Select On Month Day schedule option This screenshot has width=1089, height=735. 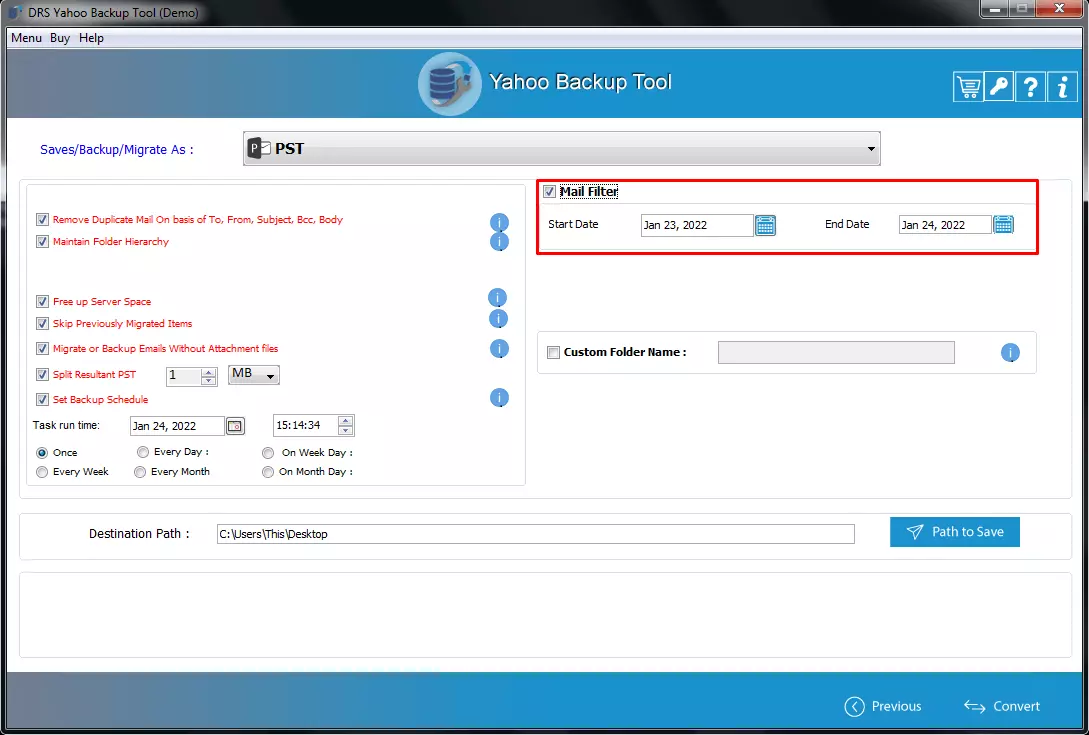point(268,472)
